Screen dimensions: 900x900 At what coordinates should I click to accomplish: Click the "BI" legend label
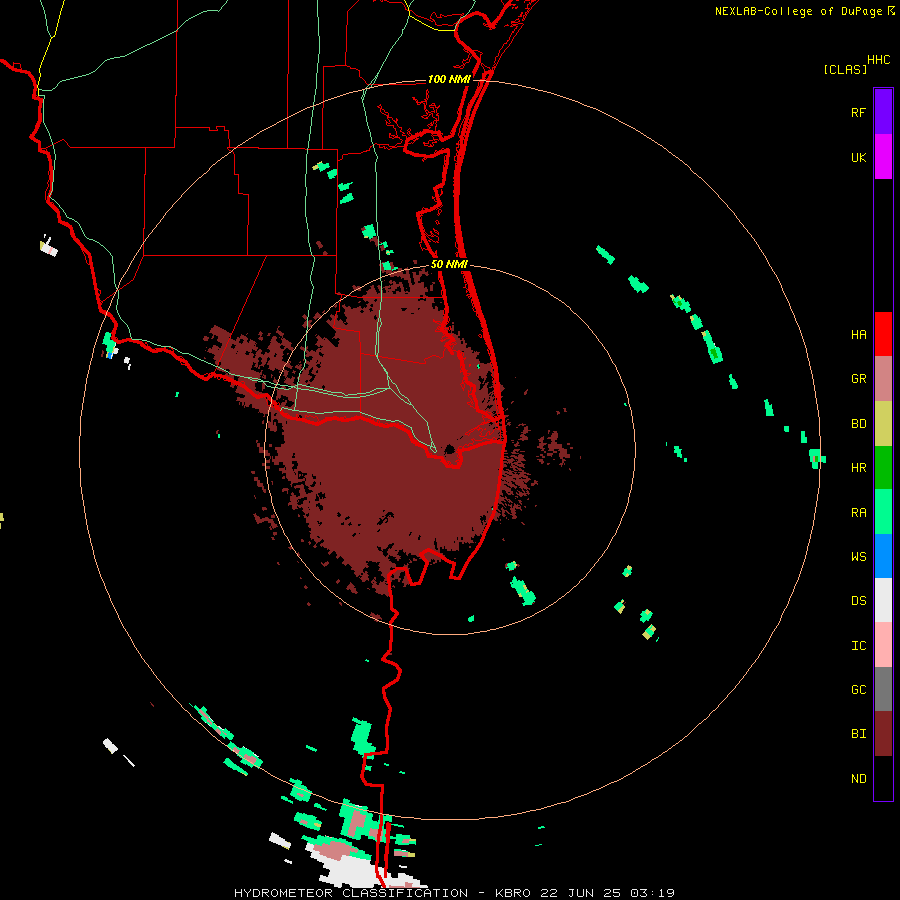[858, 734]
